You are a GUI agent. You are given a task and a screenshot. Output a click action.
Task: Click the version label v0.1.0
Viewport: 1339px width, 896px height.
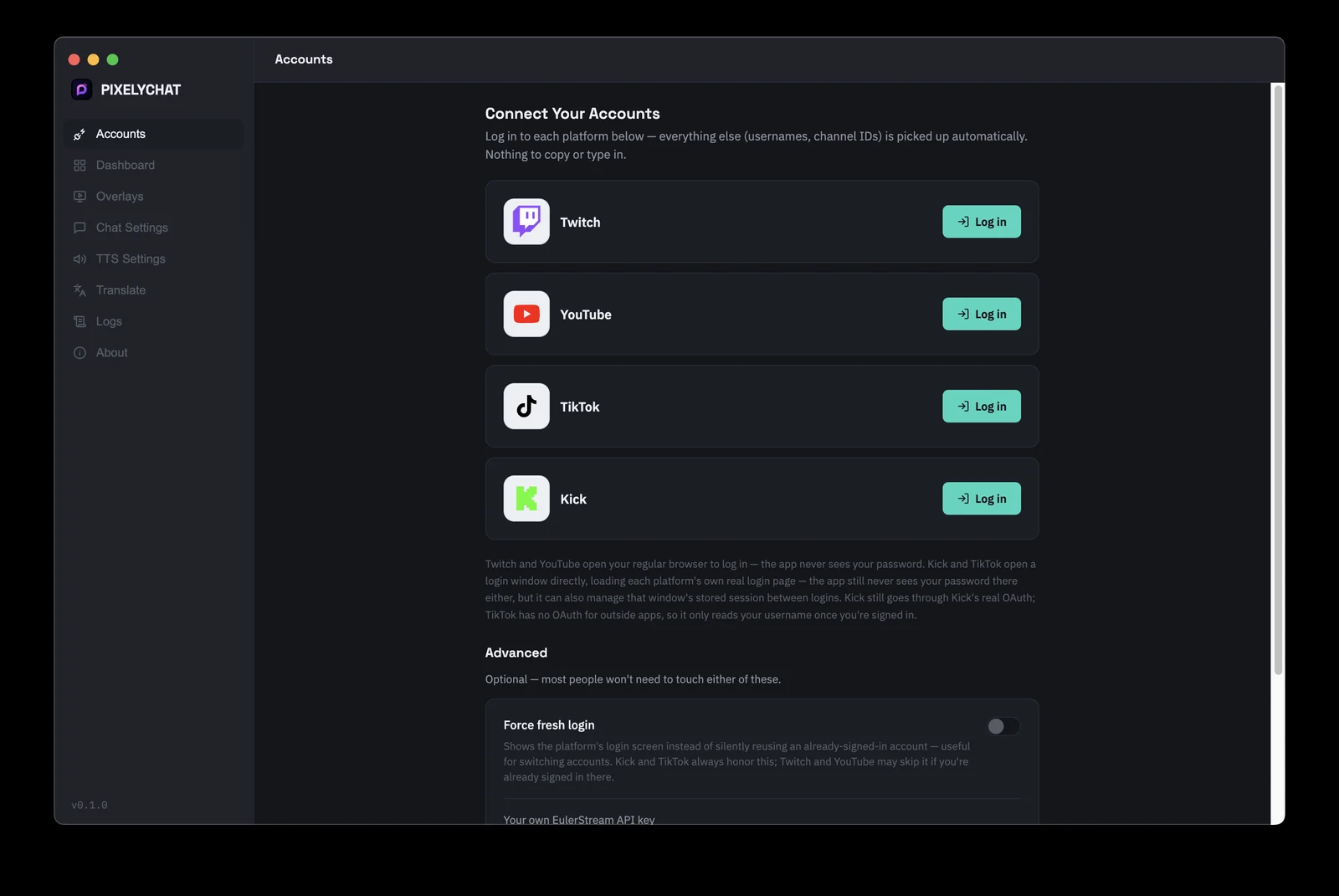pos(90,805)
